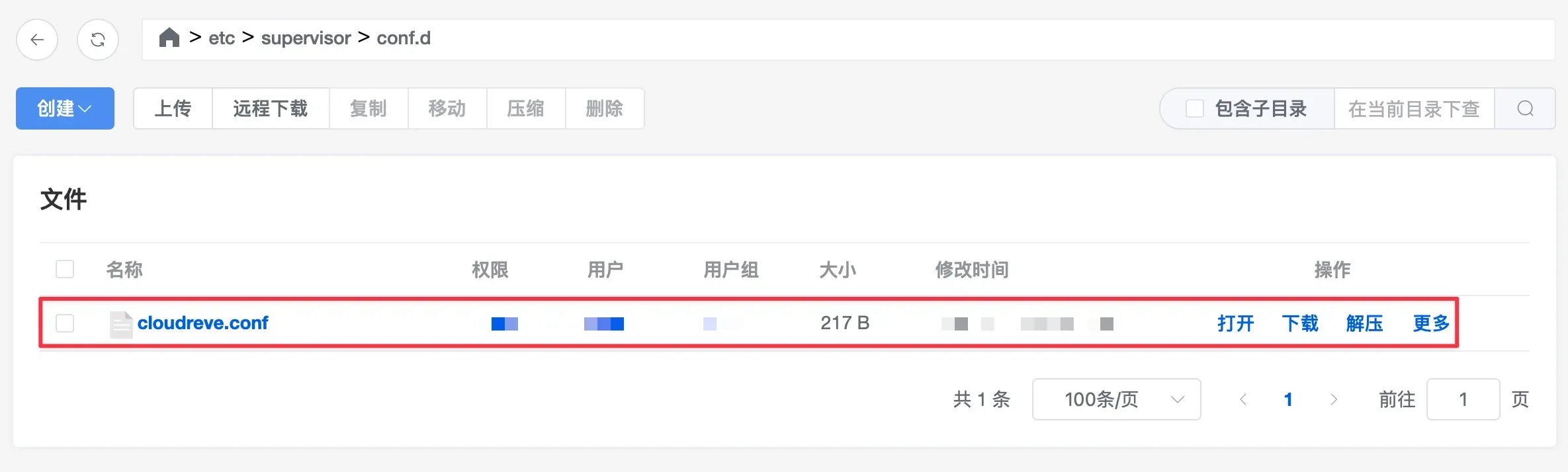The width and height of the screenshot is (1568, 472).
Task: Check the cloudreve.conf row checkbox
Action: 65,323
